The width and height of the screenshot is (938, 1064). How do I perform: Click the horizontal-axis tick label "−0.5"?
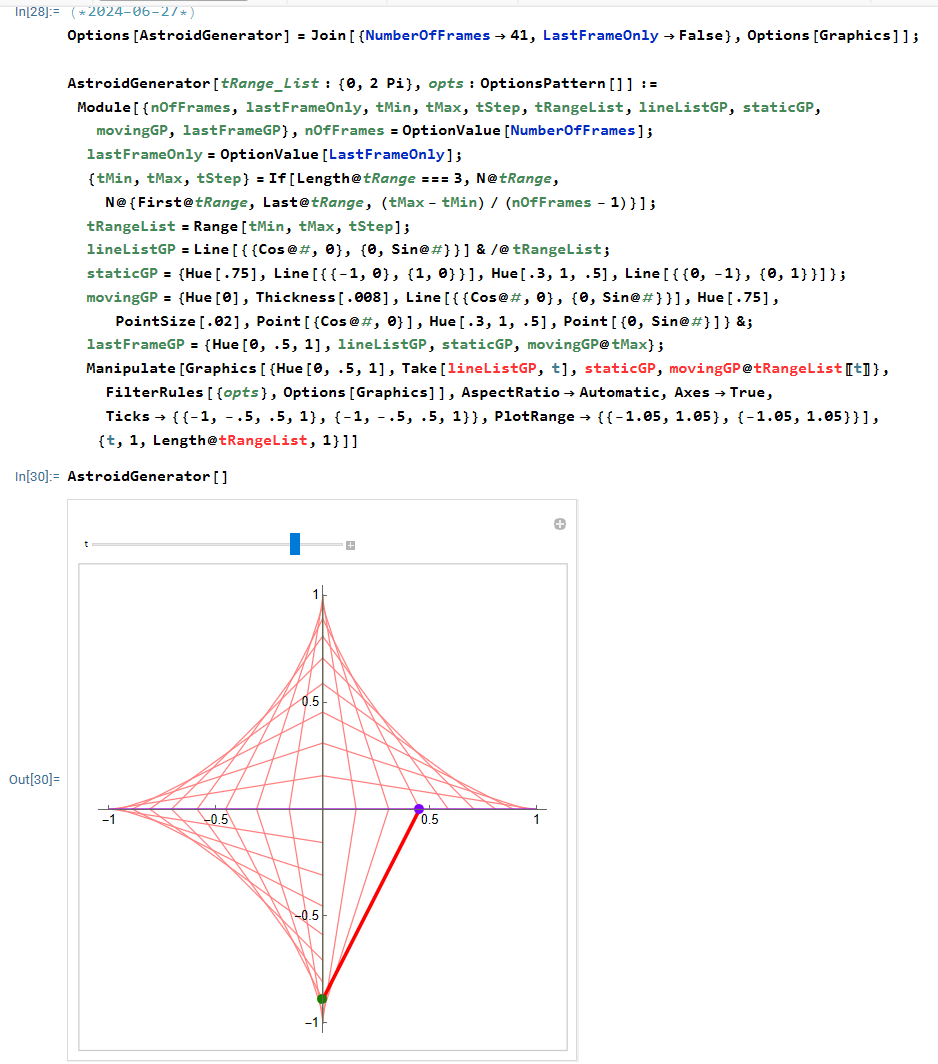click(217, 820)
